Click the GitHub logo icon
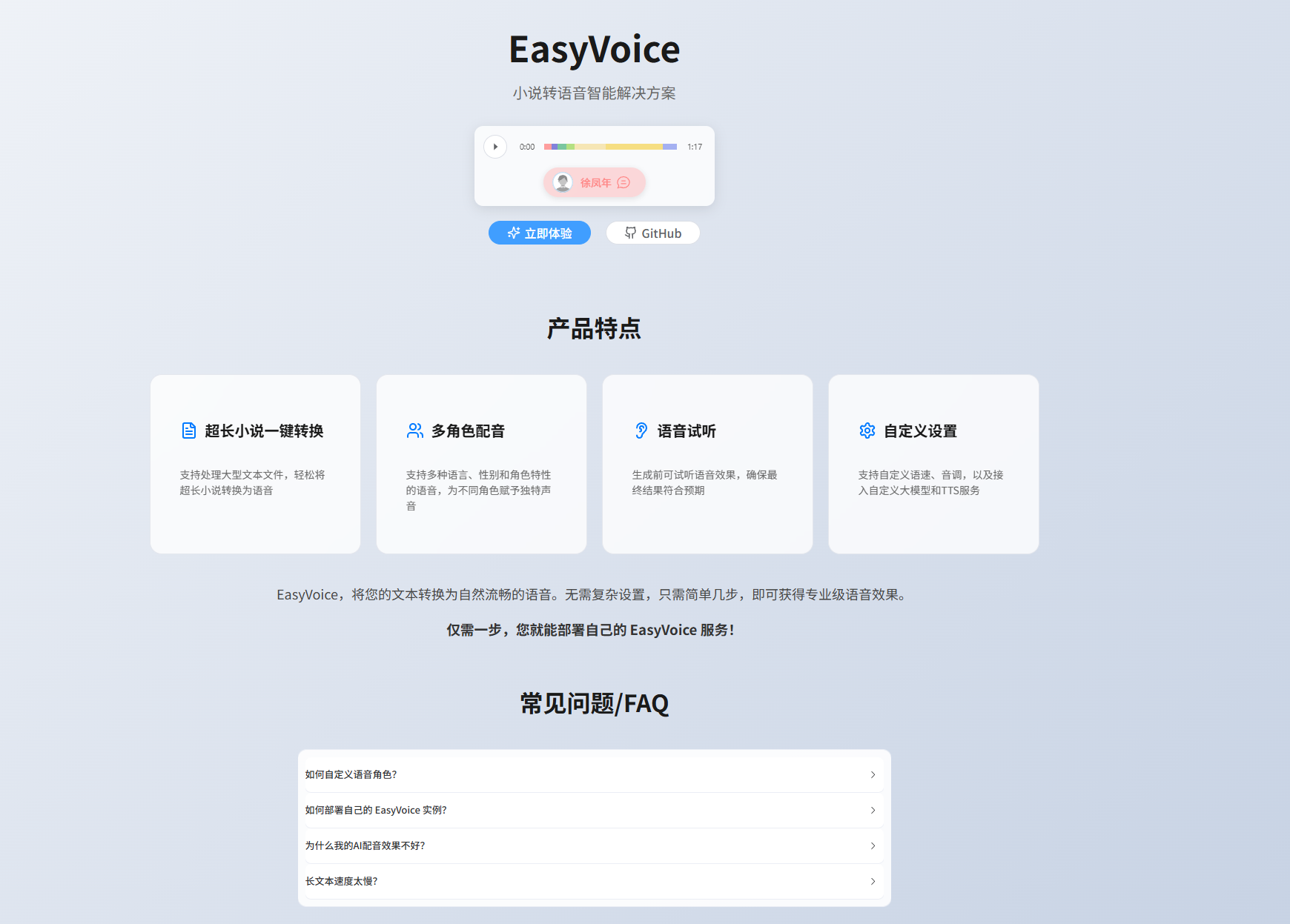The width and height of the screenshot is (1290, 924). point(630,233)
